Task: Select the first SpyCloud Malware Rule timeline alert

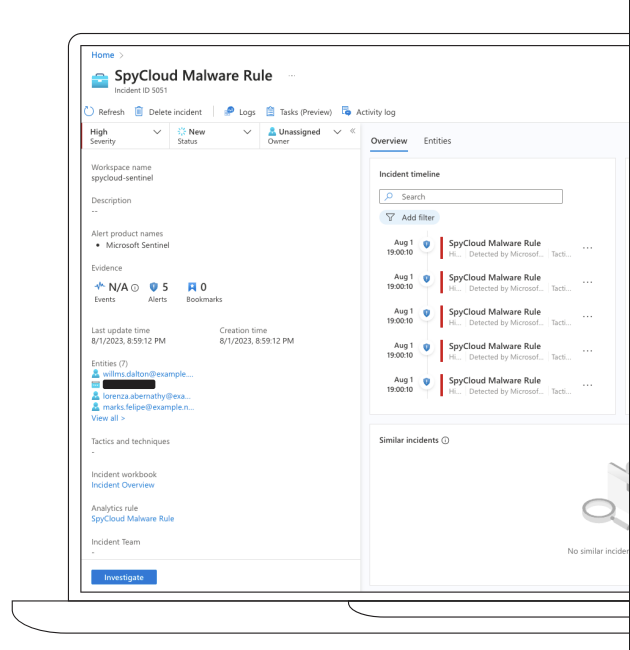Action: 494,243
